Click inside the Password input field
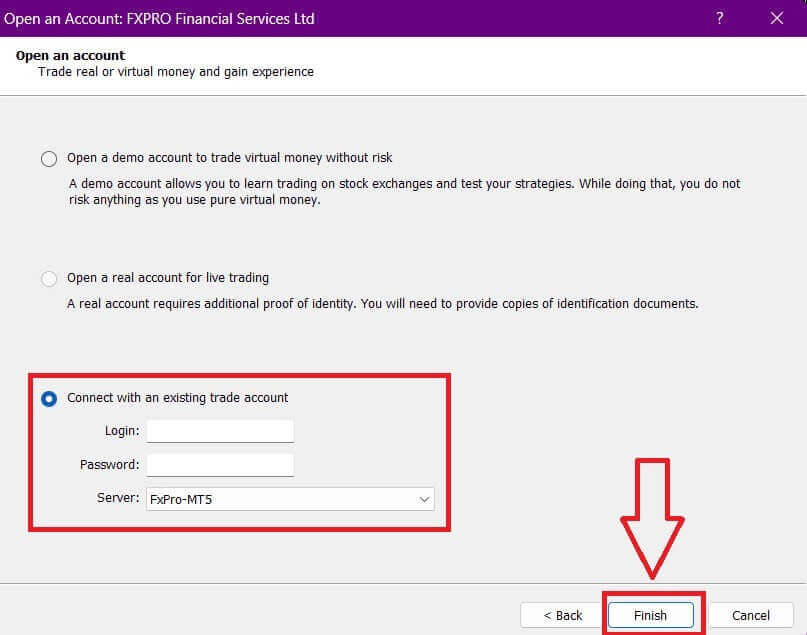This screenshot has width=807, height=635. pos(219,464)
